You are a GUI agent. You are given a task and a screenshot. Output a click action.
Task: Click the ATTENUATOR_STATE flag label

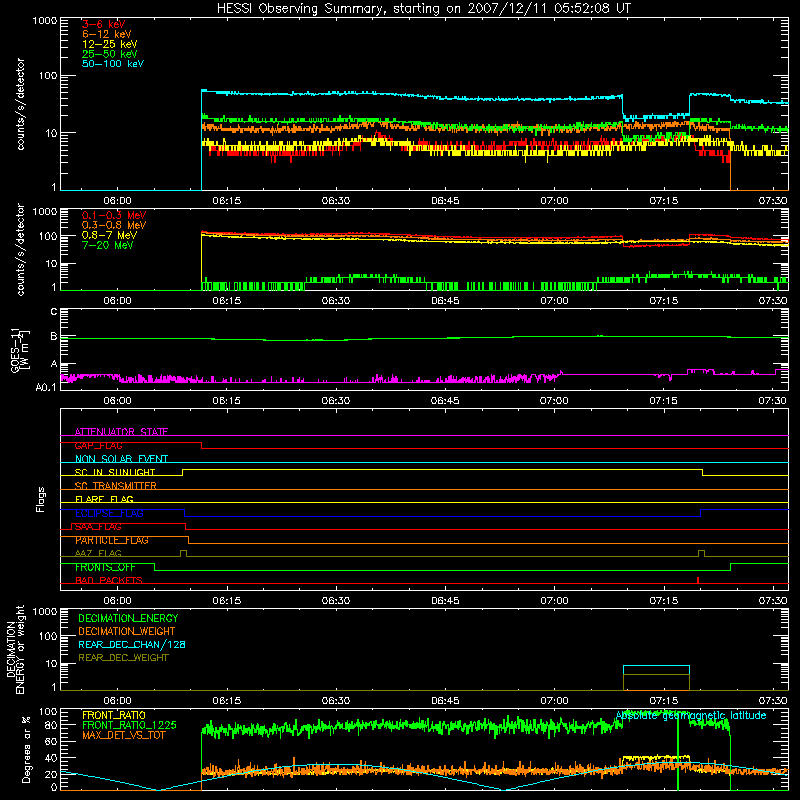121,432
